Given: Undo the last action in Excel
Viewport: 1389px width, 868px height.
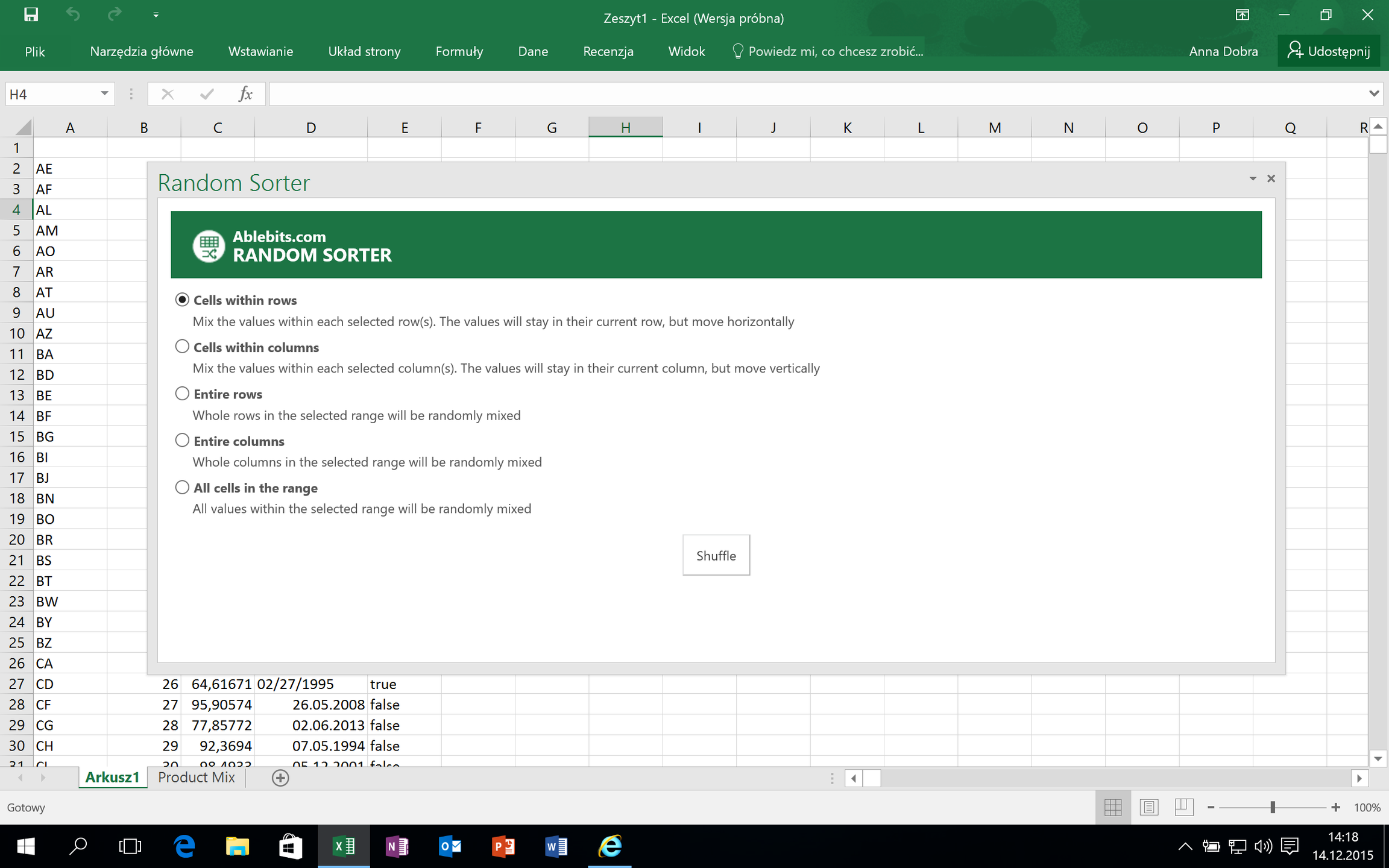Looking at the screenshot, I should [73, 14].
